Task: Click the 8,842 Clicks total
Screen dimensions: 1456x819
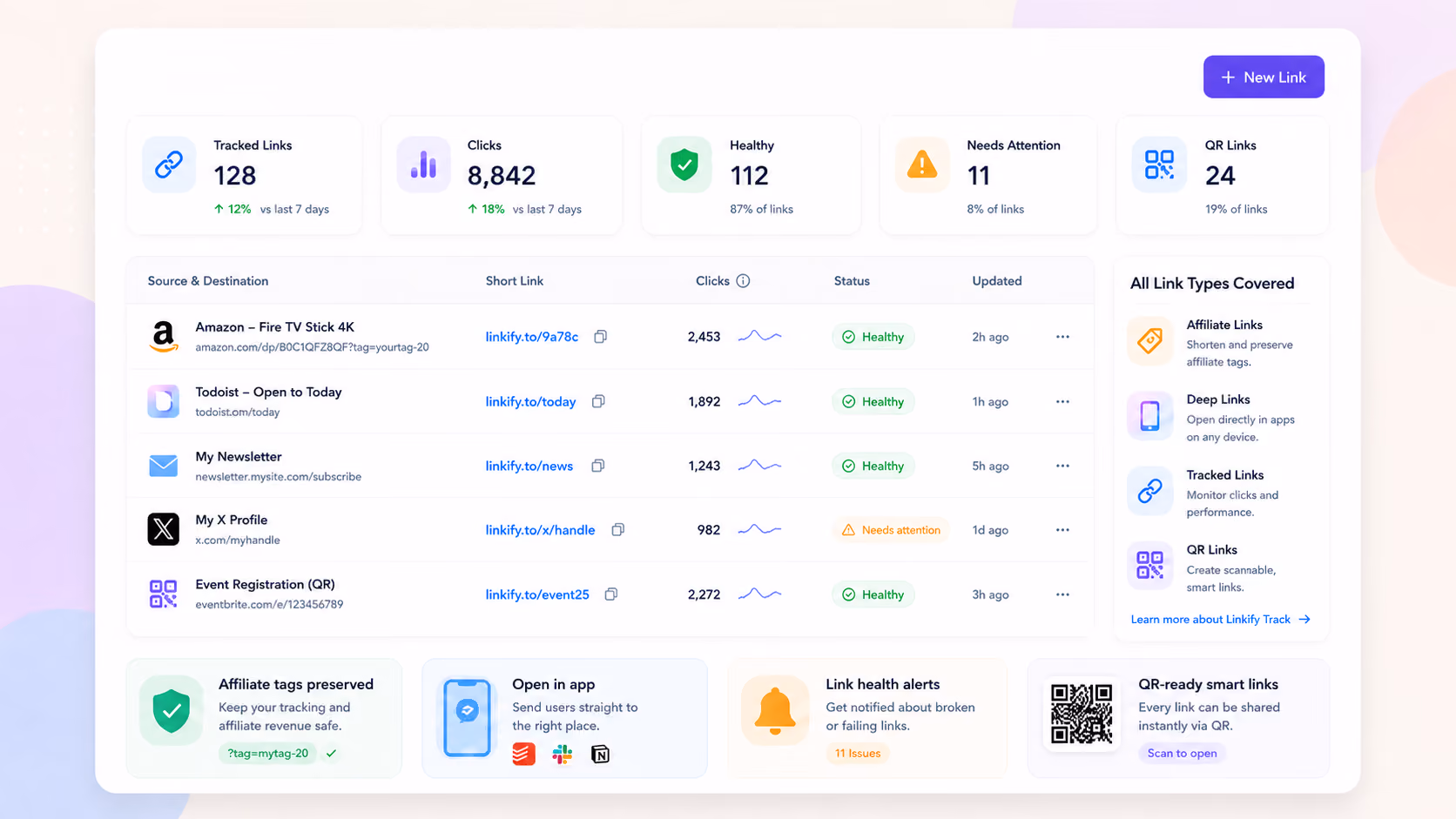Action: coord(502,176)
